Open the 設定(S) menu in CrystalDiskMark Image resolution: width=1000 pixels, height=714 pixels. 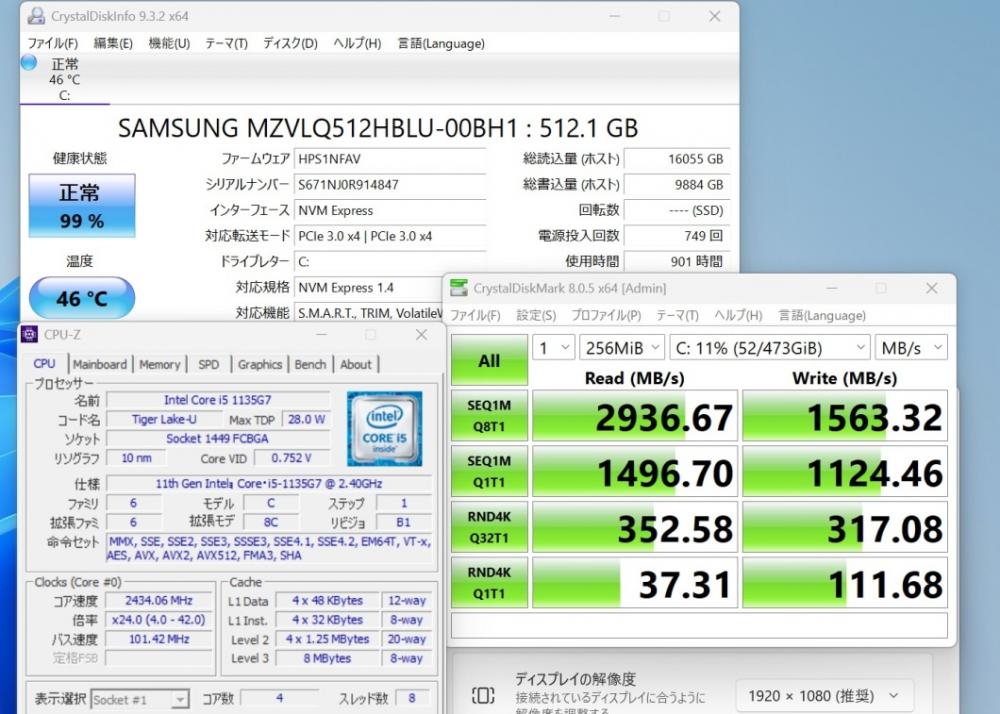pos(536,316)
